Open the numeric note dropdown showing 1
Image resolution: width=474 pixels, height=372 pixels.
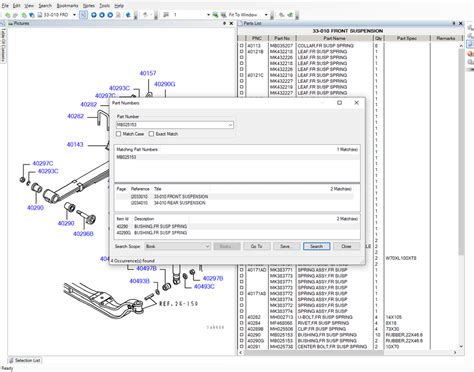click(x=208, y=15)
